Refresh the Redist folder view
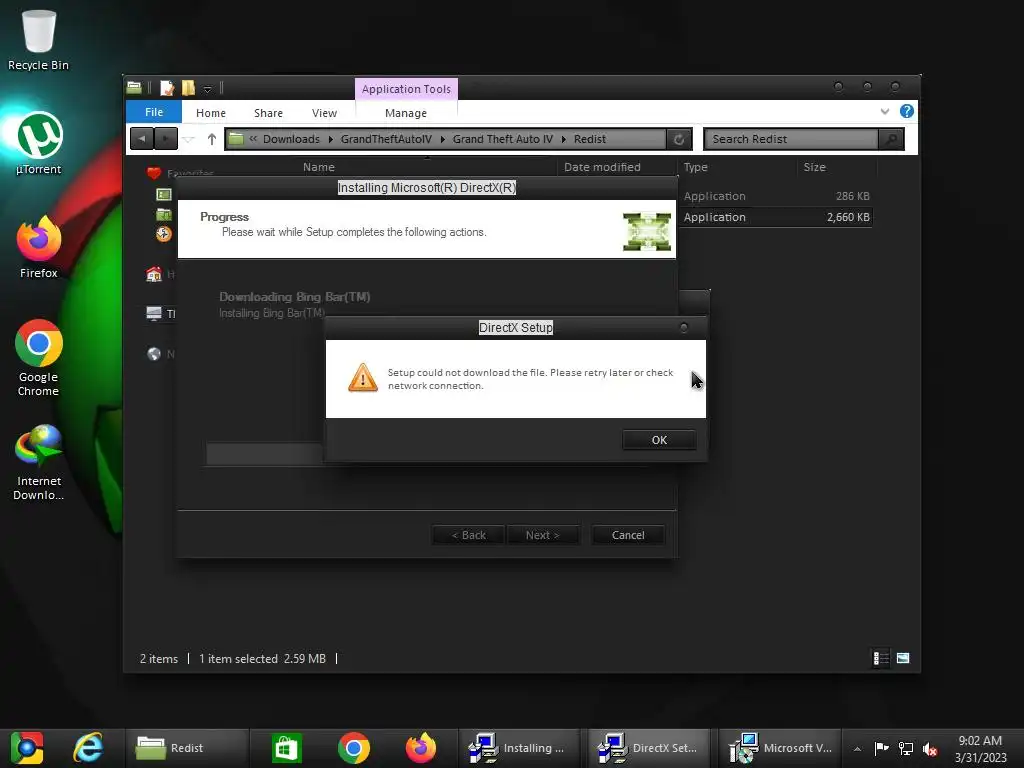Viewport: 1024px width, 768px height. pyautogui.click(x=679, y=139)
